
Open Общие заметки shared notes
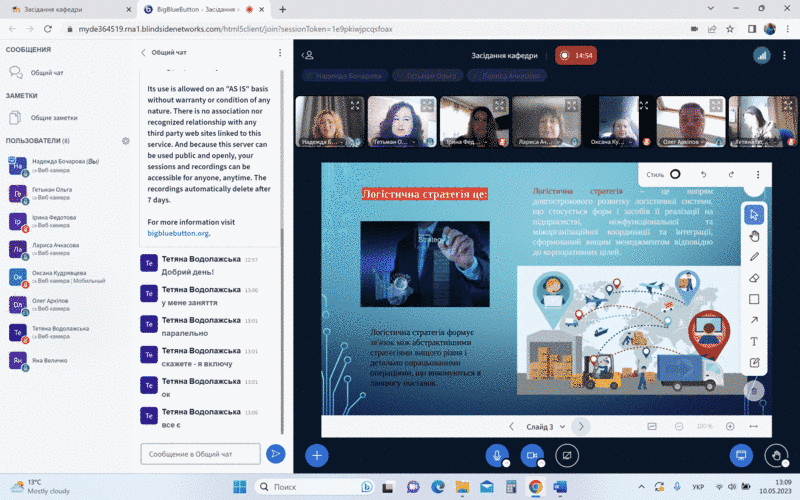(53, 117)
